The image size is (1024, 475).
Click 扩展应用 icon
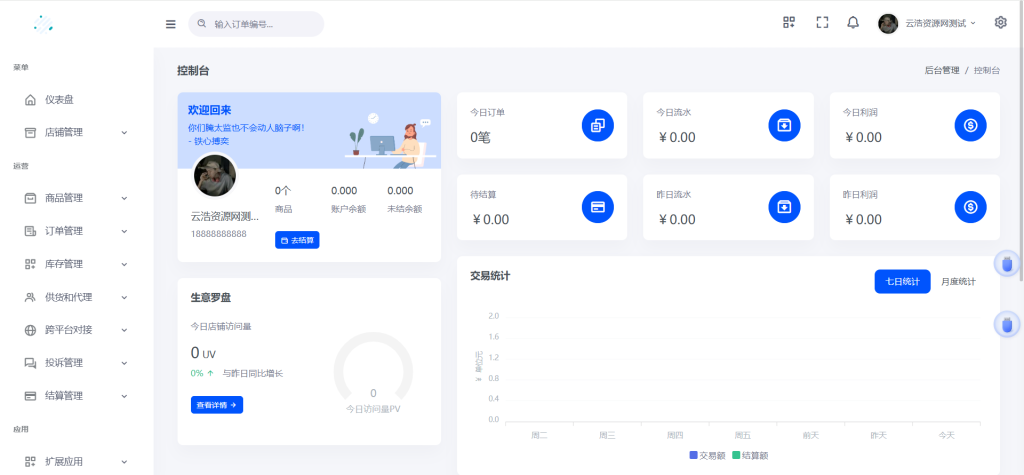pyautogui.click(x=30, y=461)
